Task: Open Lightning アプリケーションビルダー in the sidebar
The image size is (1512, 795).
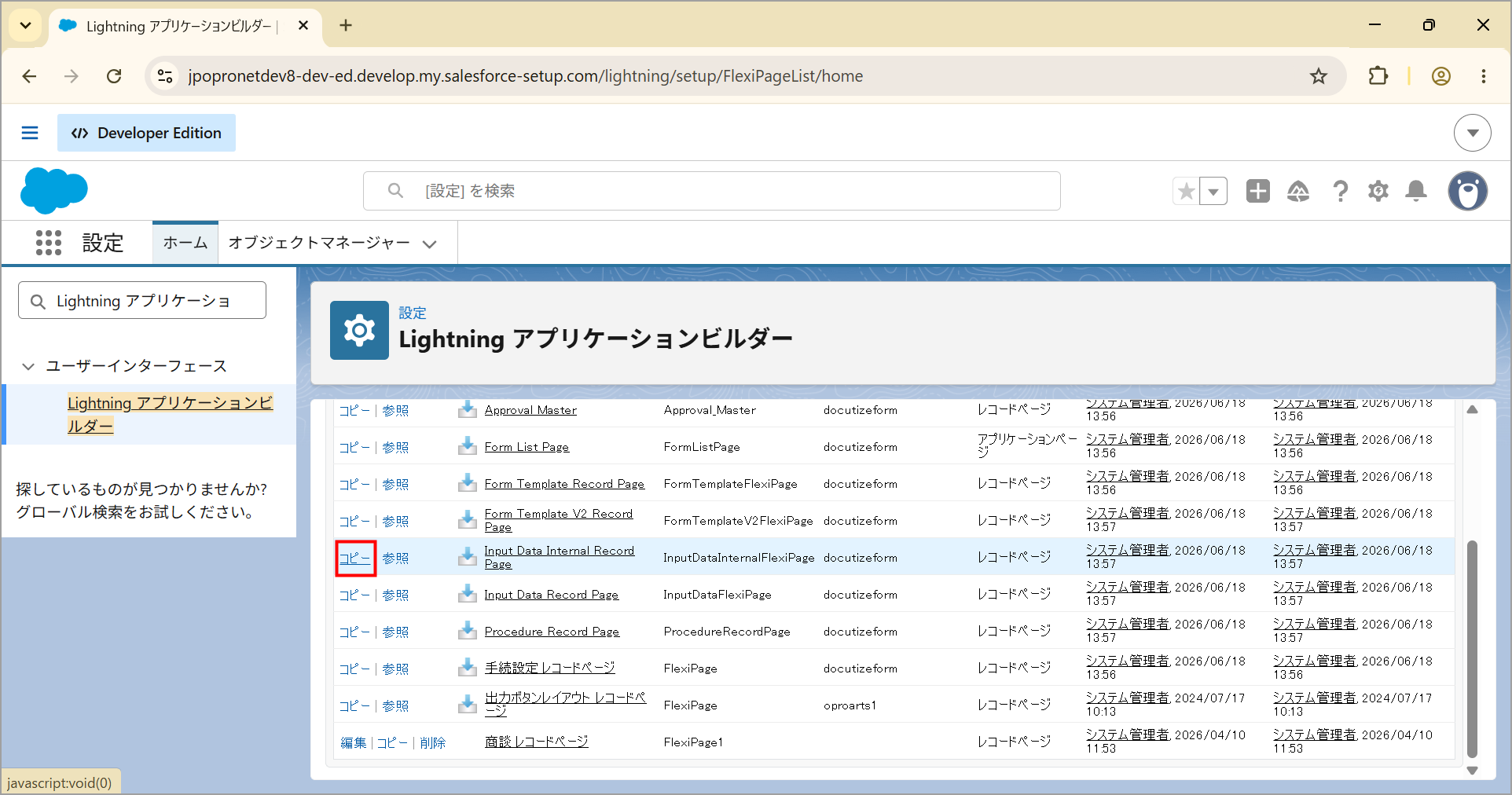Action: click(170, 414)
